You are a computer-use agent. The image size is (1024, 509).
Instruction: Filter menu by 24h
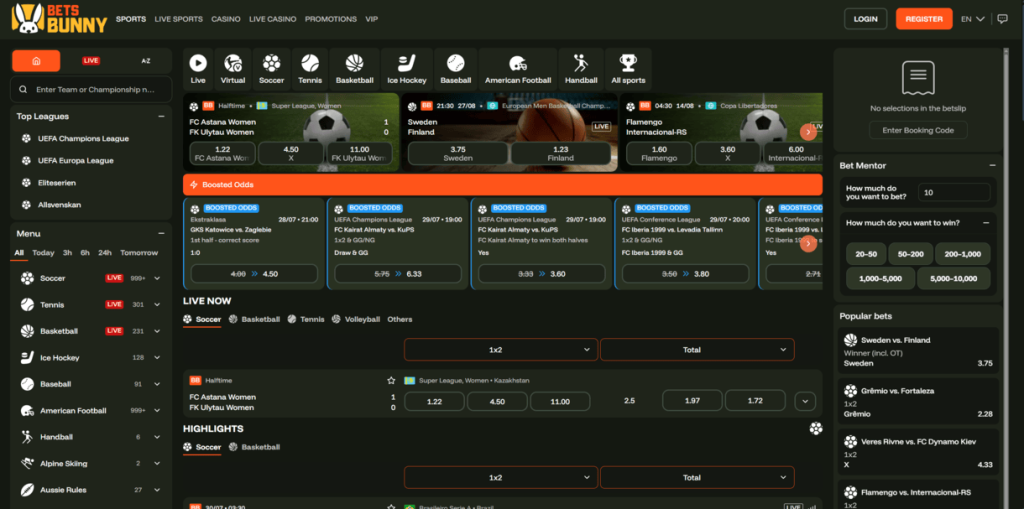104,253
